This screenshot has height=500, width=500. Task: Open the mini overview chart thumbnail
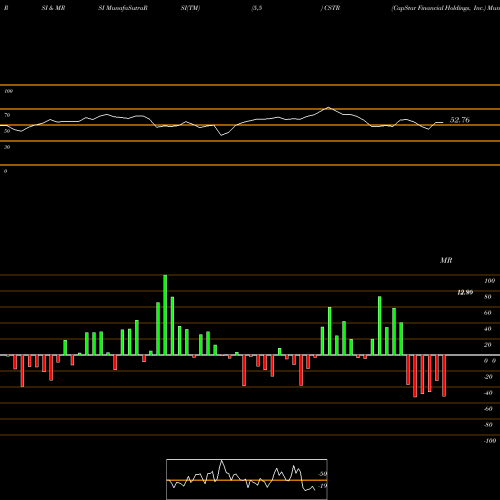pyautogui.click(x=247, y=479)
